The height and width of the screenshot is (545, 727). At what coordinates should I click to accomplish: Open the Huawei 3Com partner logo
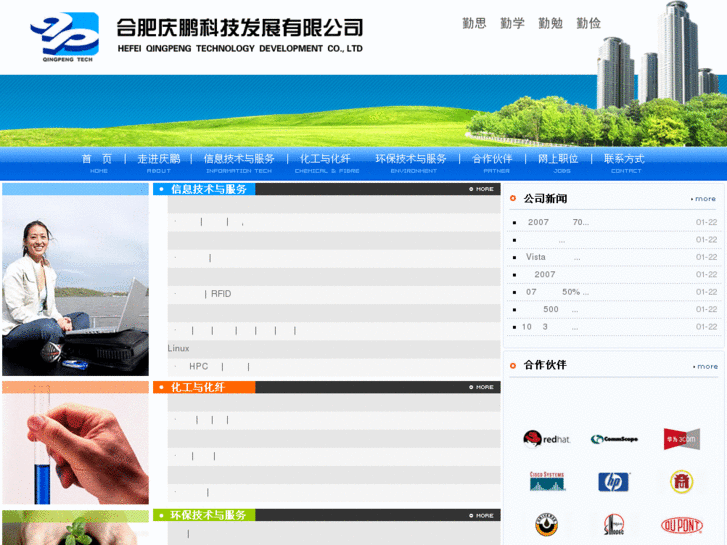pyautogui.click(x=682, y=439)
